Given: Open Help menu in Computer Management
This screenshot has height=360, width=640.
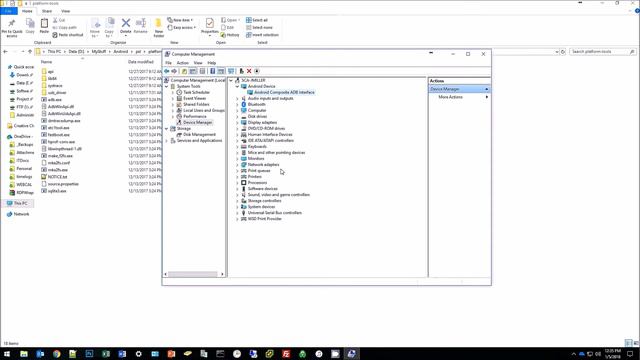Looking at the screenshot, I should (211, 63).
